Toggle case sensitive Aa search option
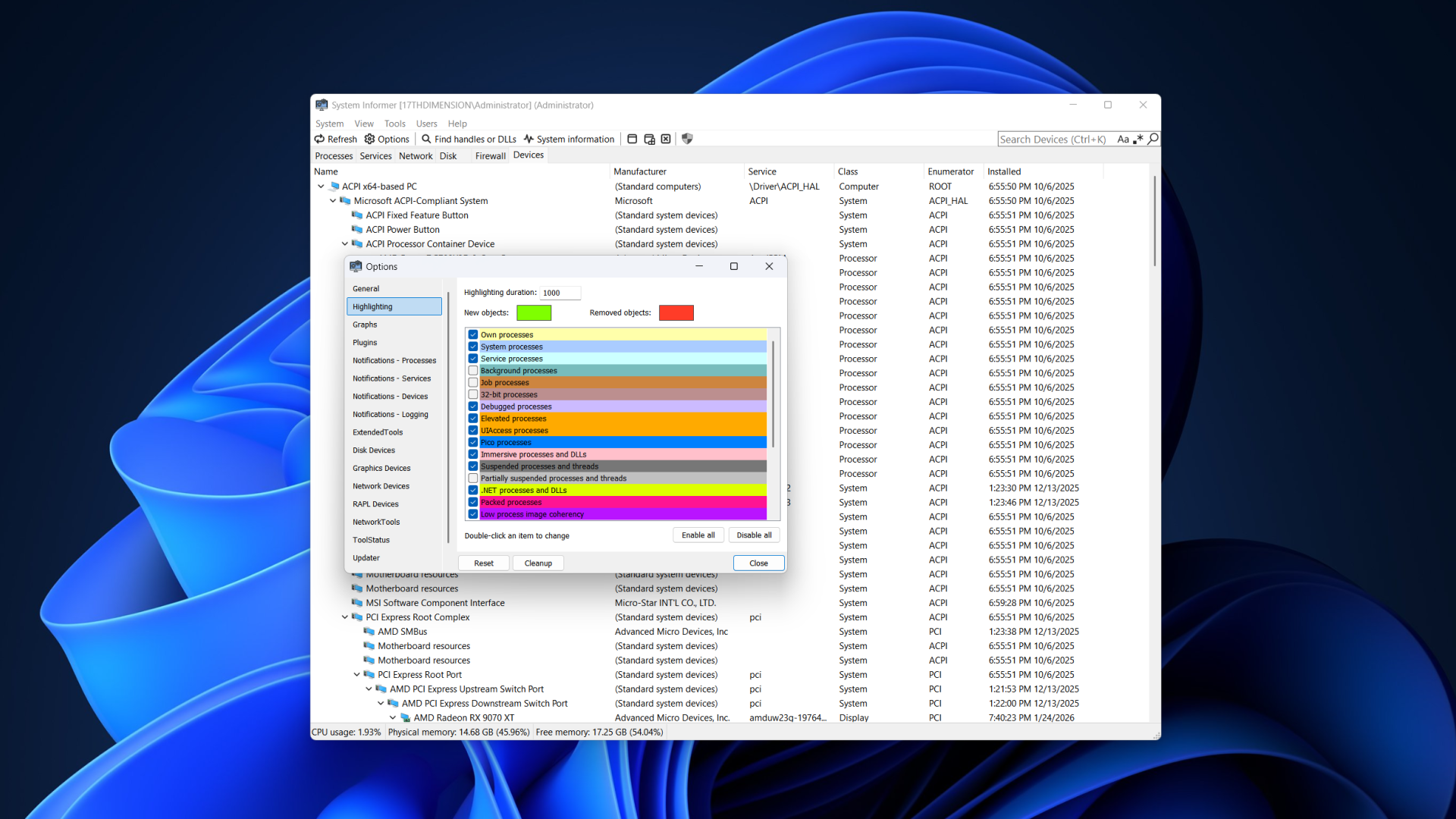This screenshot has width=1456, height=819. pos(1123,140)
